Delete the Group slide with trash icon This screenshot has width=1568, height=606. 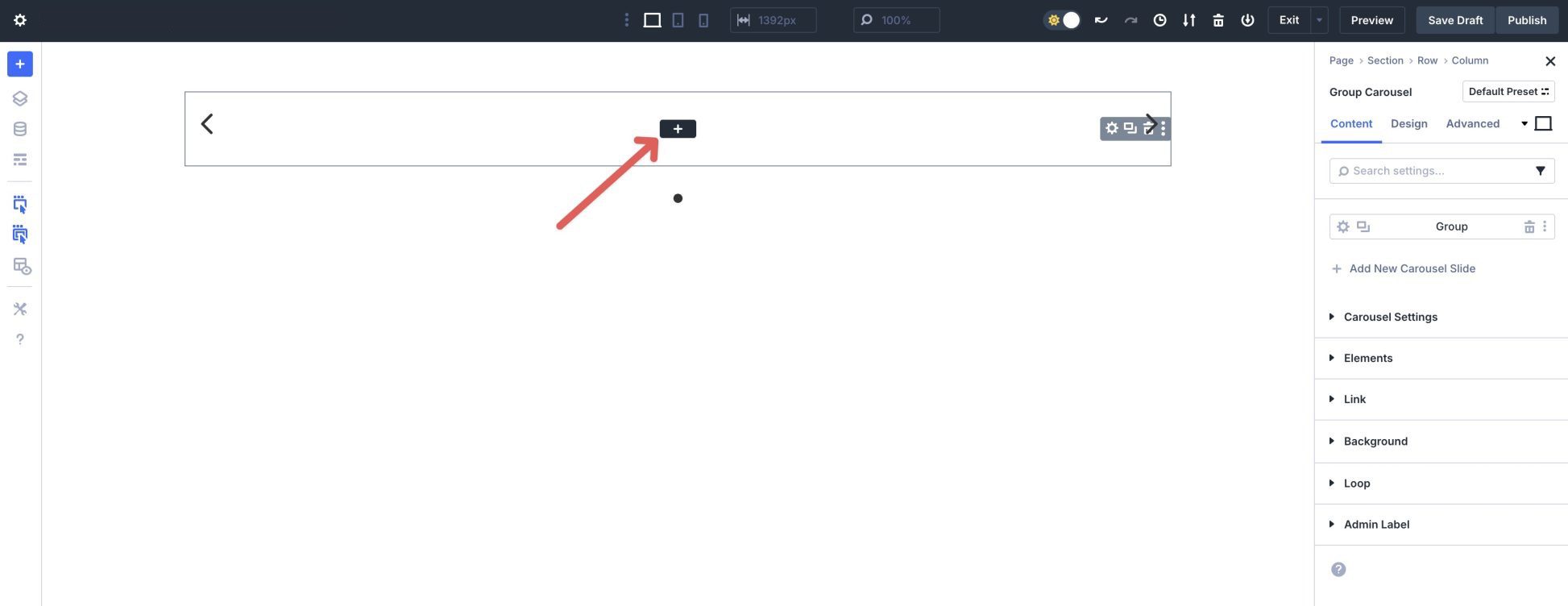pyautogui.click(x=1529, y=226)
